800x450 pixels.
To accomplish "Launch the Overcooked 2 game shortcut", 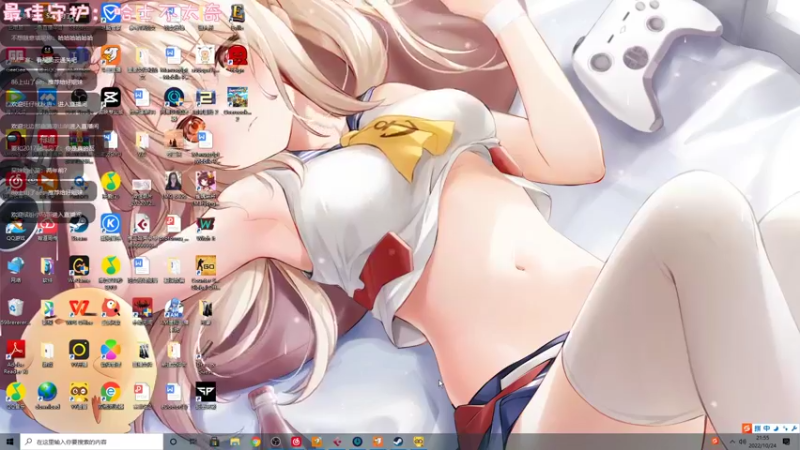I will (237, 97).
